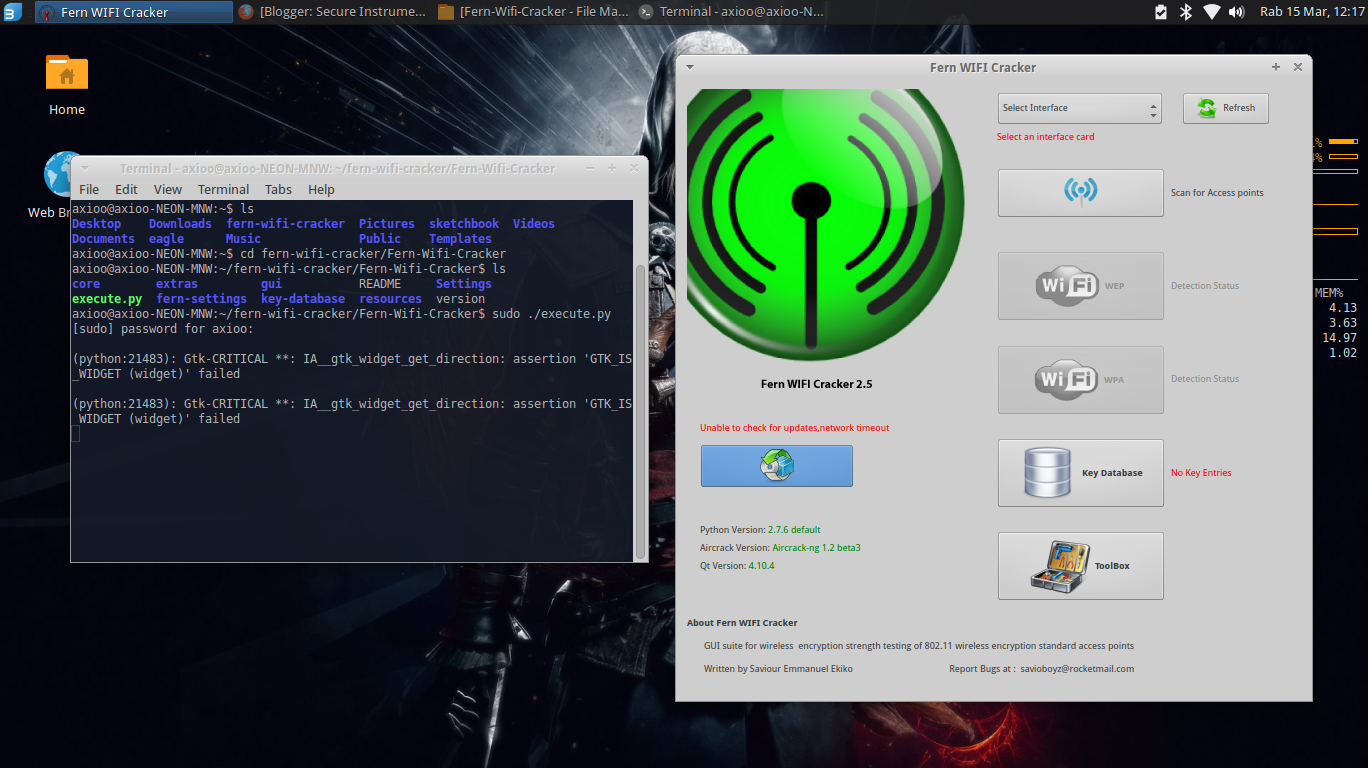The image size is (1368, 768).
Task: Retry the update check with the globe button
Action: click(x=777, y=466)
